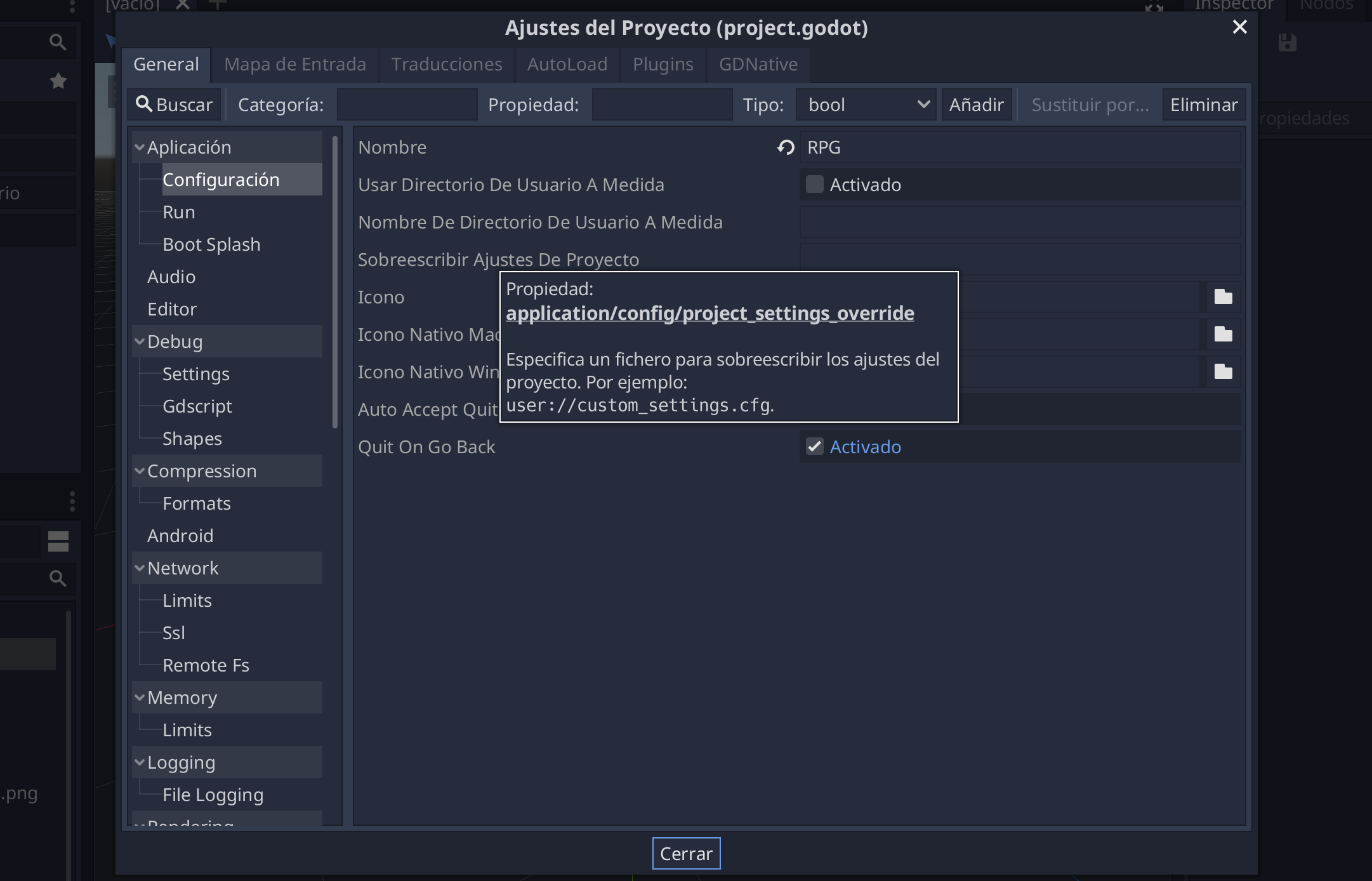Click the Buscar magnifier search button
This screenshot has height=881, width=1372.
point(174,105)
